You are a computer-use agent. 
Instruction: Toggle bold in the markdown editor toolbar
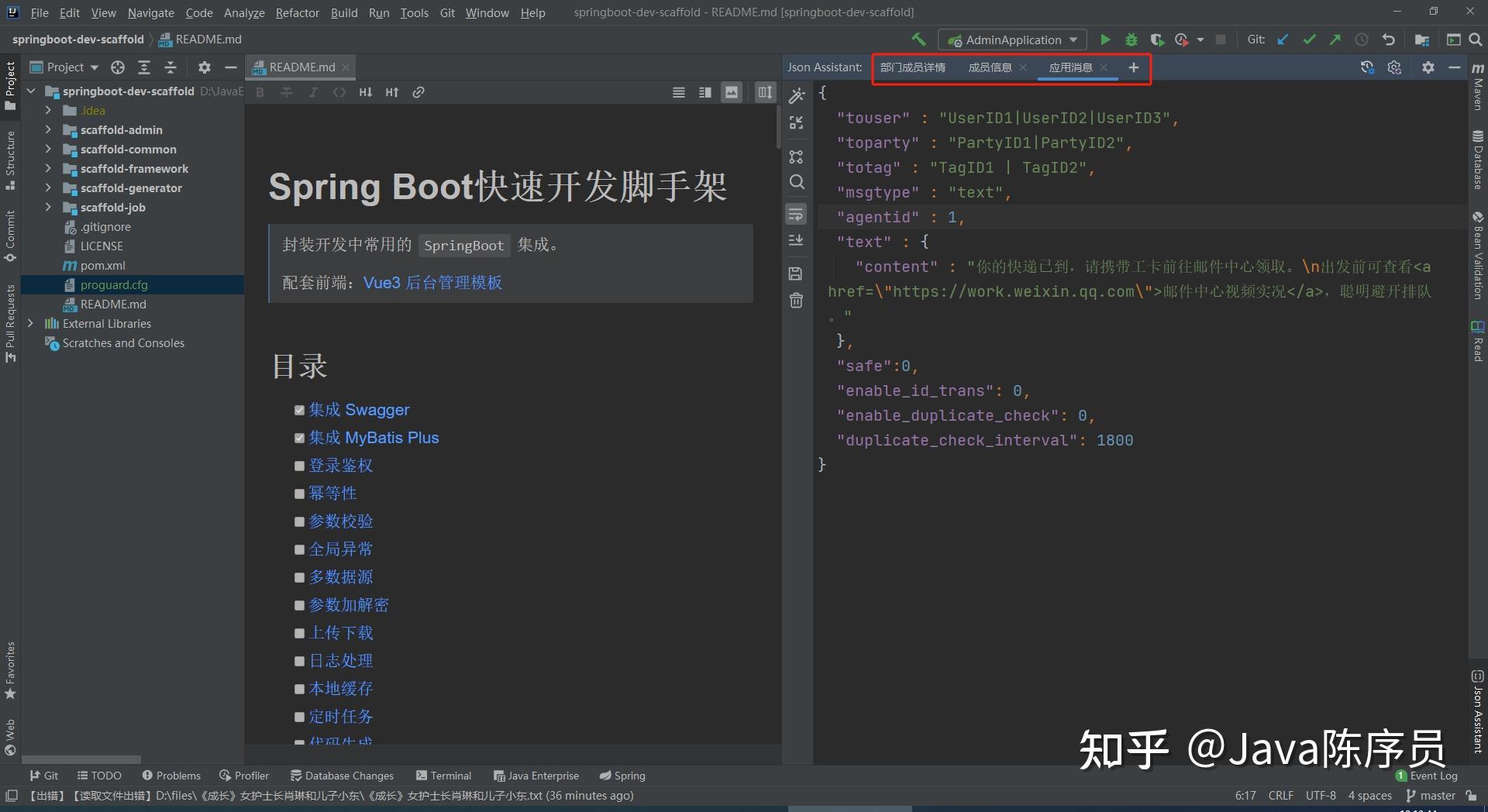pos(260,91)
